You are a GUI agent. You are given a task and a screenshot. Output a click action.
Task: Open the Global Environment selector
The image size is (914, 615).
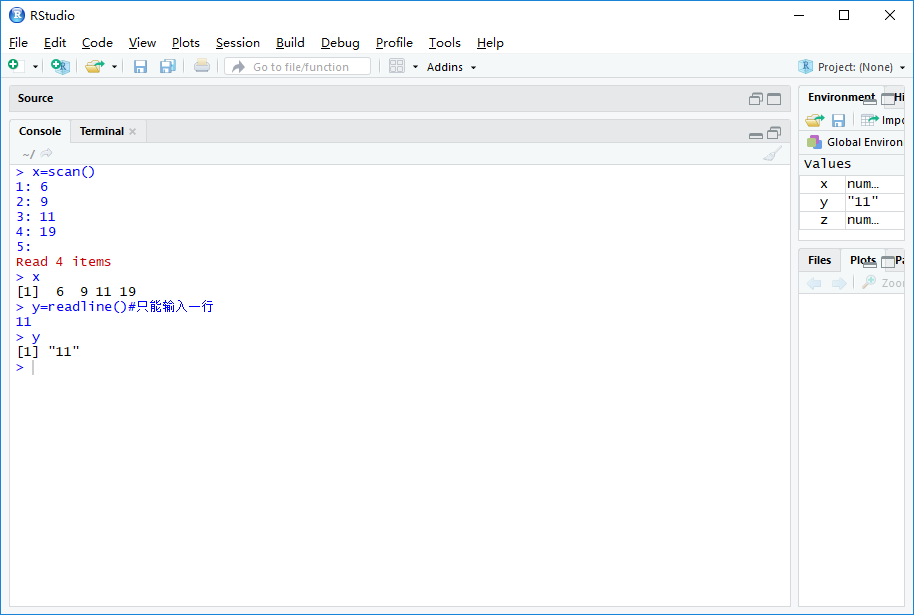(855, 141)
